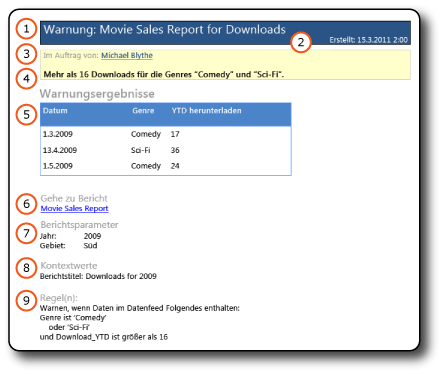The image size is (443, 374).
Task: Click callout marker number 2
Action: (301, 42)
